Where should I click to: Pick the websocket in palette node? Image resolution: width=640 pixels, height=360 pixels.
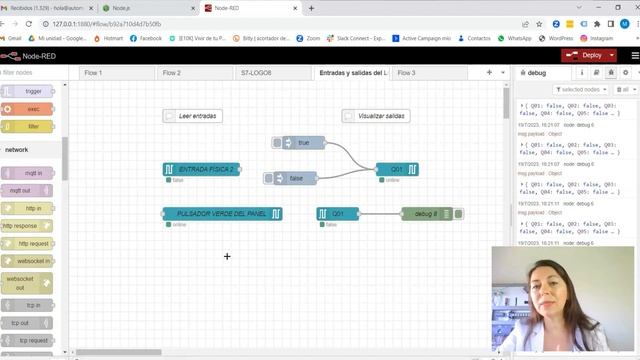click(27, 261)
